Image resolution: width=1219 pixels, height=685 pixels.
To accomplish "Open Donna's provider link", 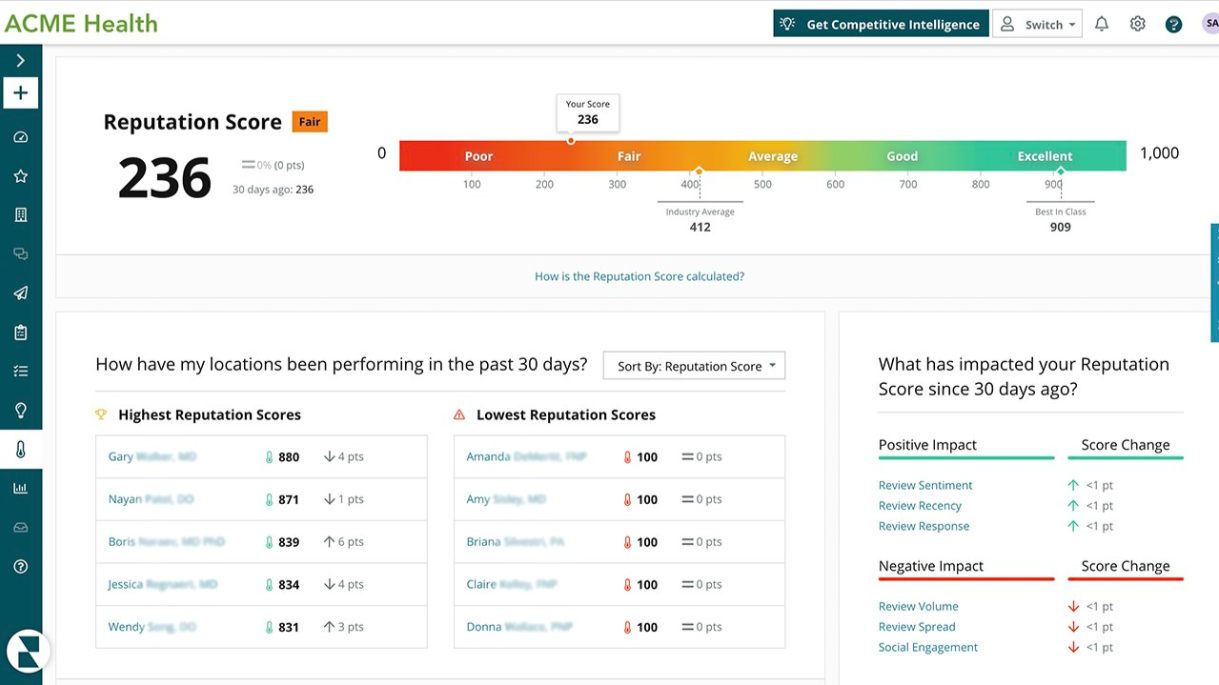I will coord(519,627).
